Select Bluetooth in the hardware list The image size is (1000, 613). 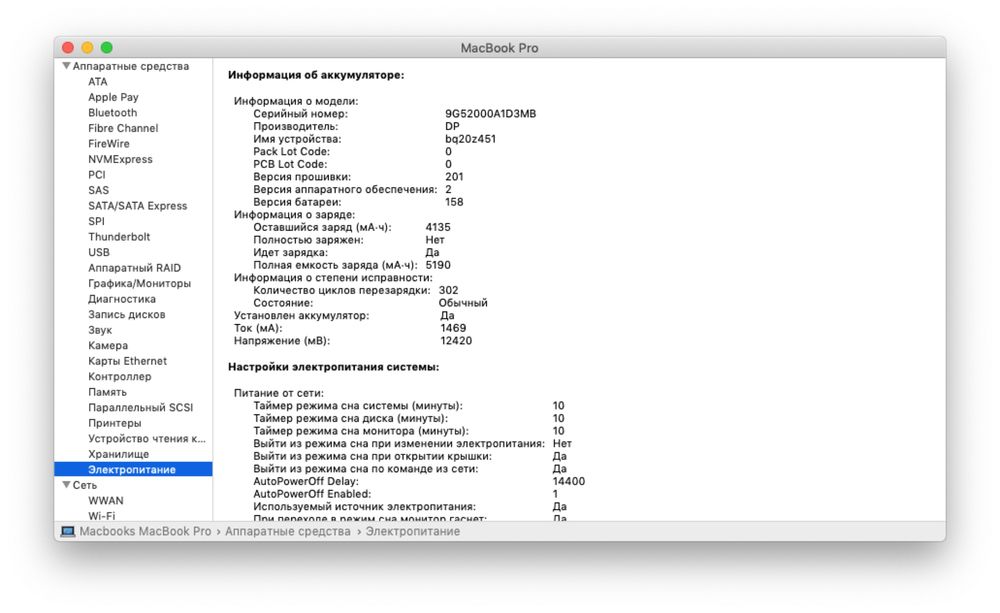112,112
